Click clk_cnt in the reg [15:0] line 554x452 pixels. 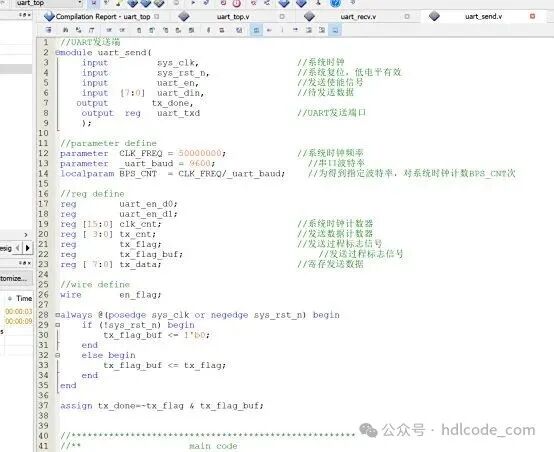[138, 224]
